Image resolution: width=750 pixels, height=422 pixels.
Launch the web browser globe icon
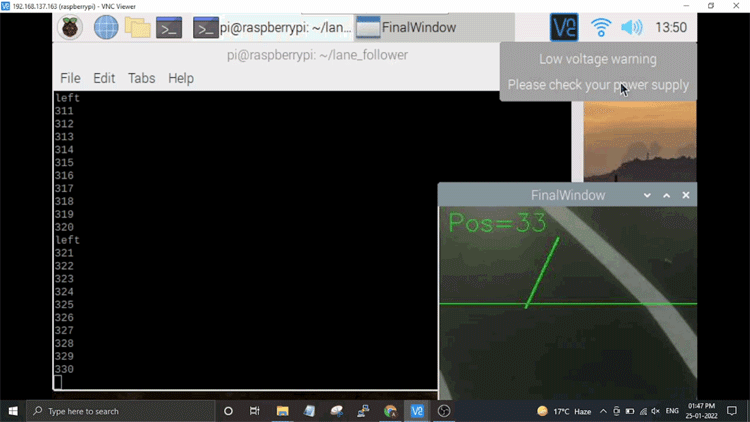(105, 27)
